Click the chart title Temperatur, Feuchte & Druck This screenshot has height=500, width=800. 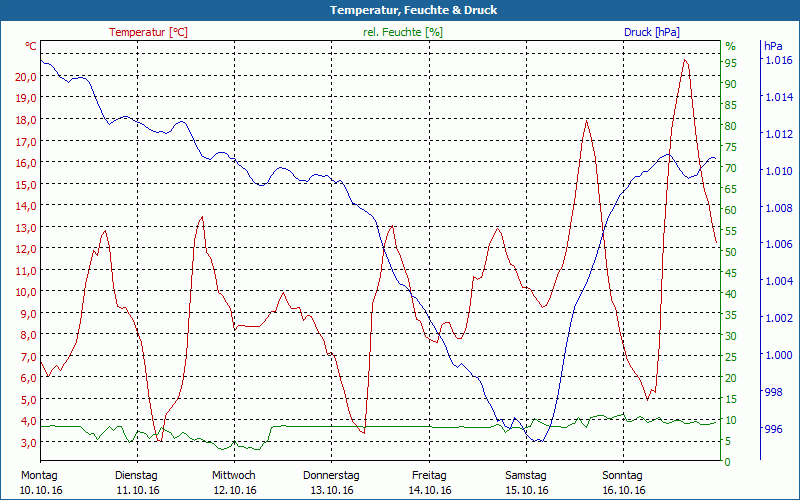tap(400, 10)
